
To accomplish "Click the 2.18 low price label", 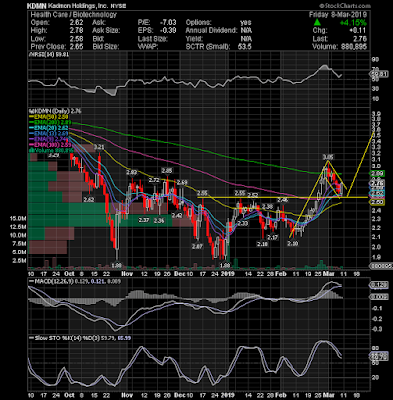I will [262, 244].
